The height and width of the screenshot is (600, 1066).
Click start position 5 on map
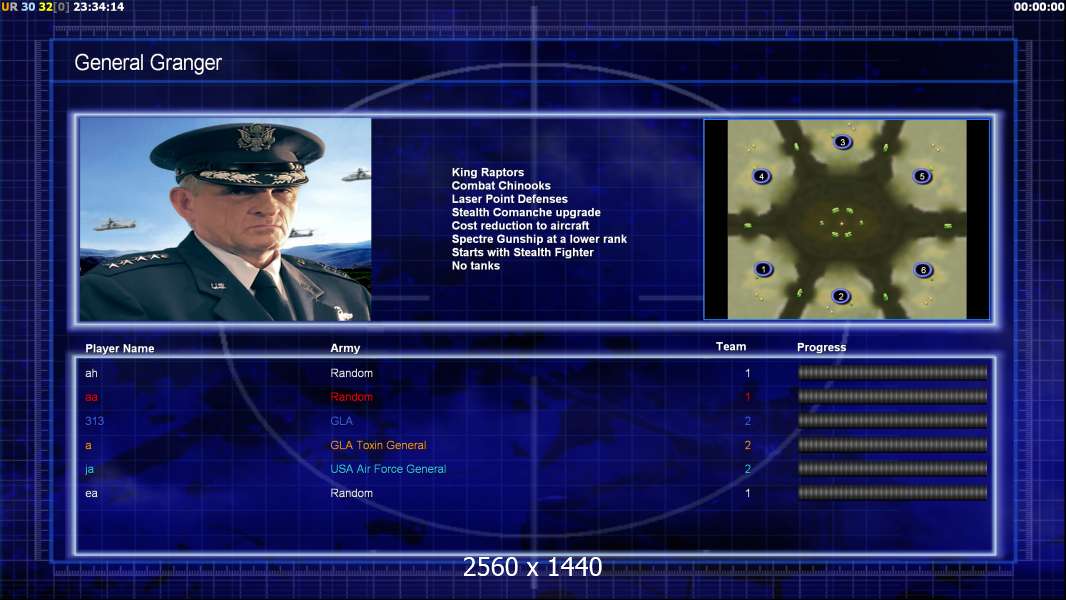click(922, 176)
